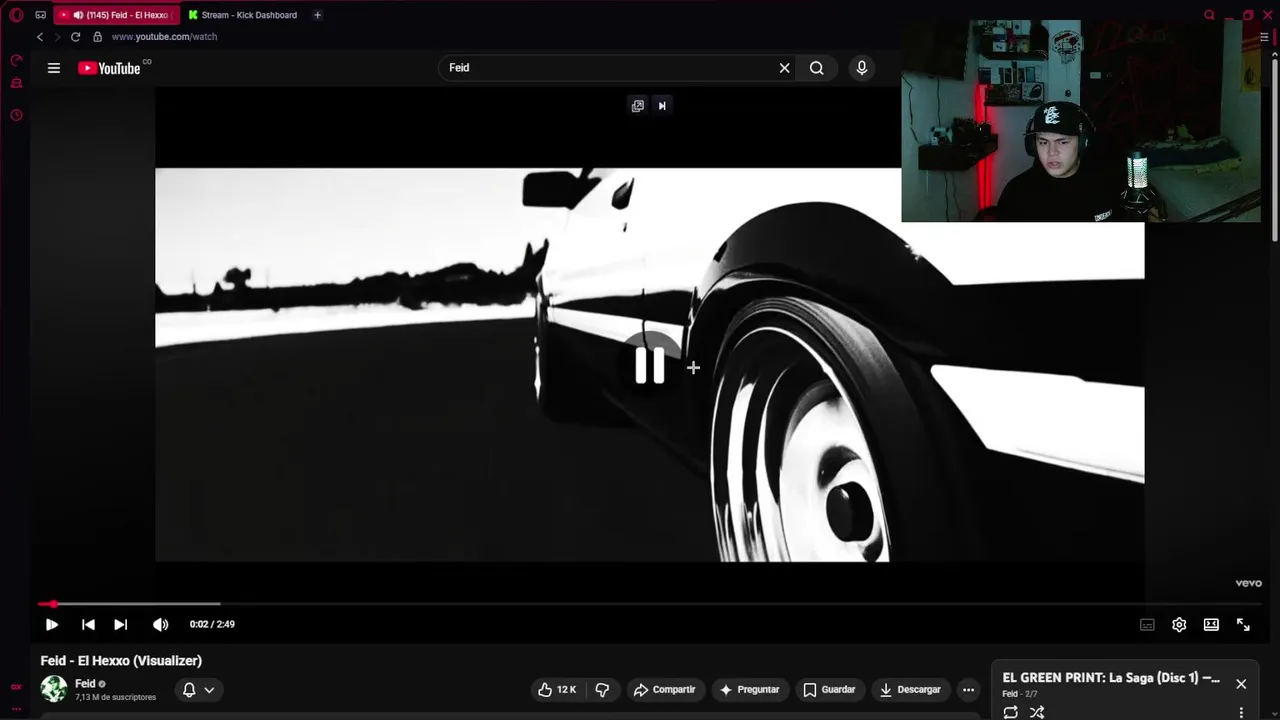Screen dimensions: 1280x720
Task: Open YouTube hamburger guide menu
Action: click(x=54, y=68)
